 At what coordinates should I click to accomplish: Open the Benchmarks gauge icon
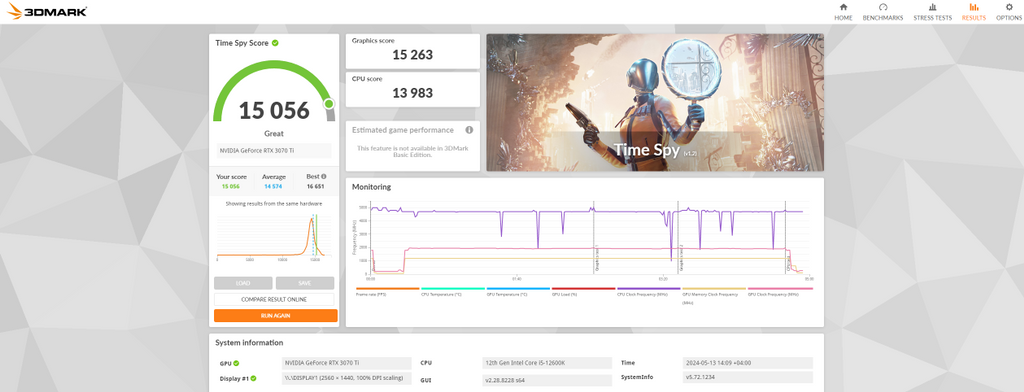[883, 7]
